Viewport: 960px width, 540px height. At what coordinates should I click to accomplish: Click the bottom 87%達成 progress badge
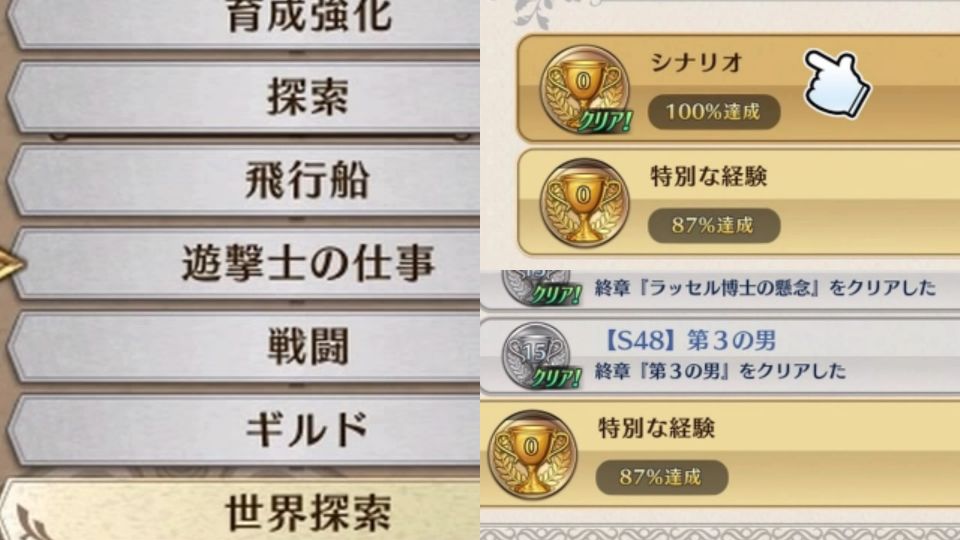pos(662,477)
